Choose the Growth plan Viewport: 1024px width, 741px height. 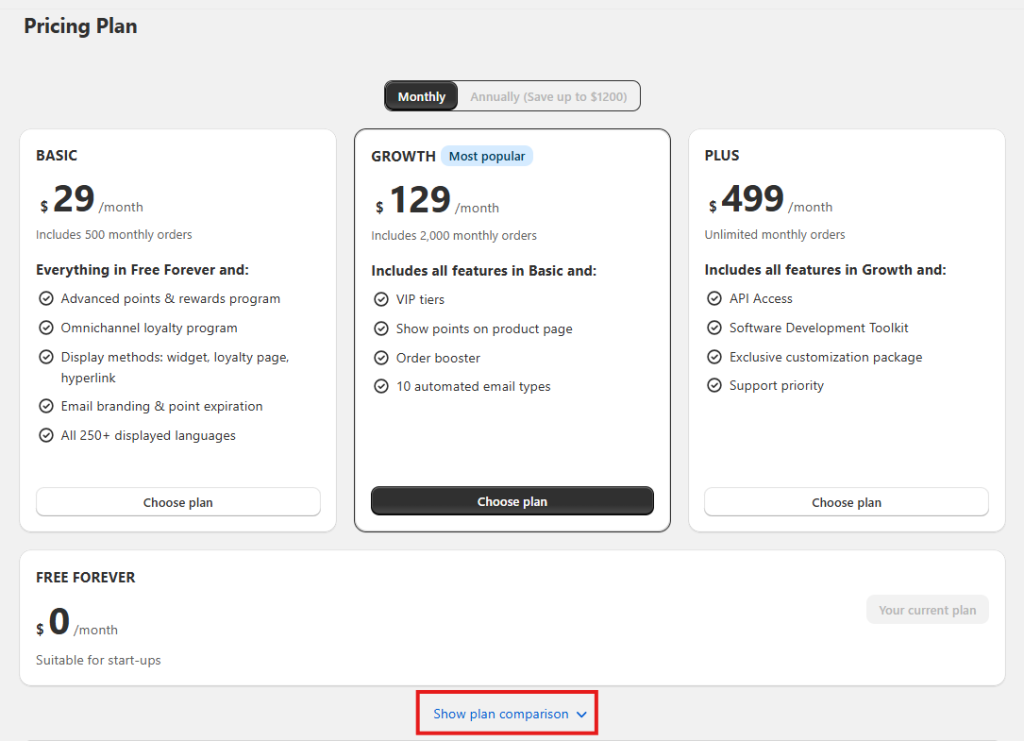(x=512, y=501)
